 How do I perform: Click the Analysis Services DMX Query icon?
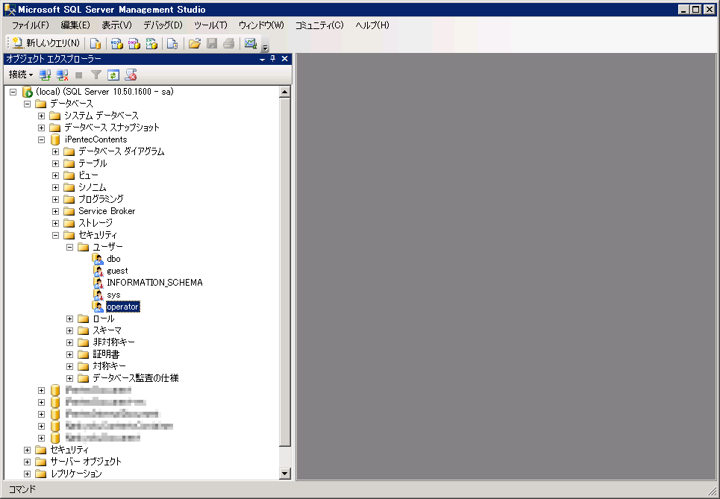click(x=134, y=44)
